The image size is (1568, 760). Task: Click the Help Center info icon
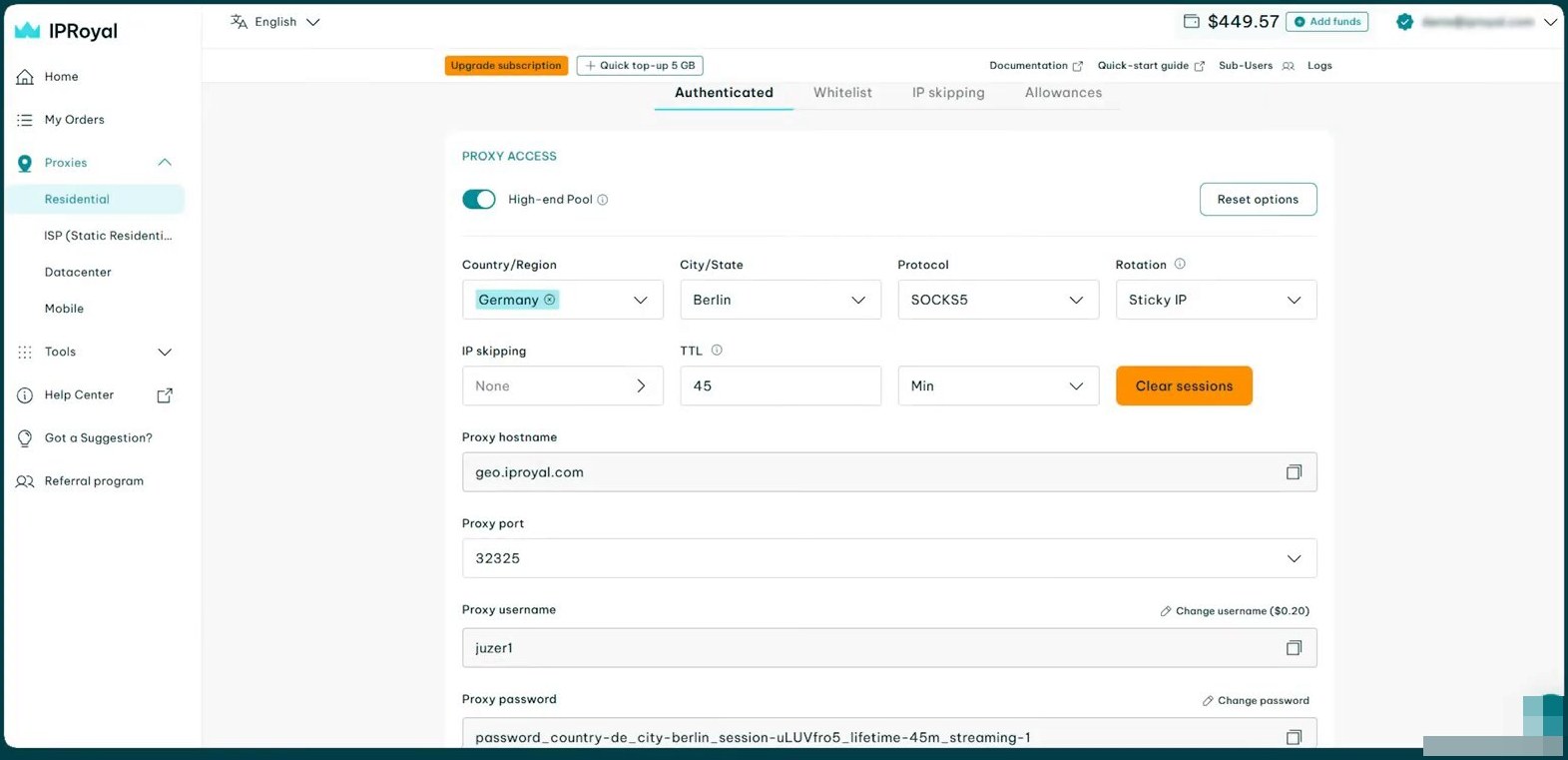click(x=25, y=395)
